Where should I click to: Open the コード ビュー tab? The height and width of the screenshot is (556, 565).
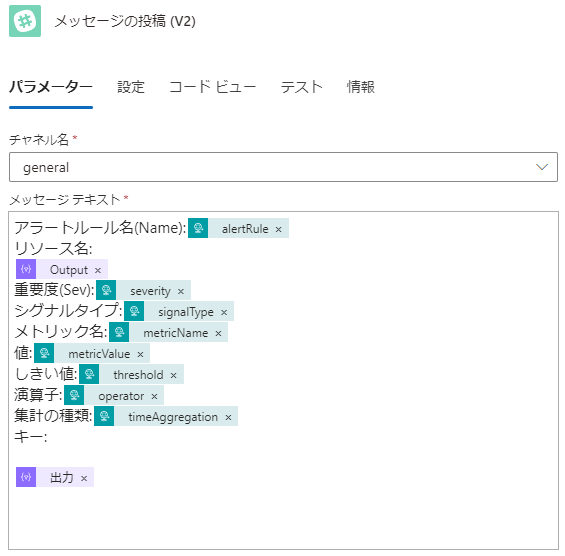212,87
